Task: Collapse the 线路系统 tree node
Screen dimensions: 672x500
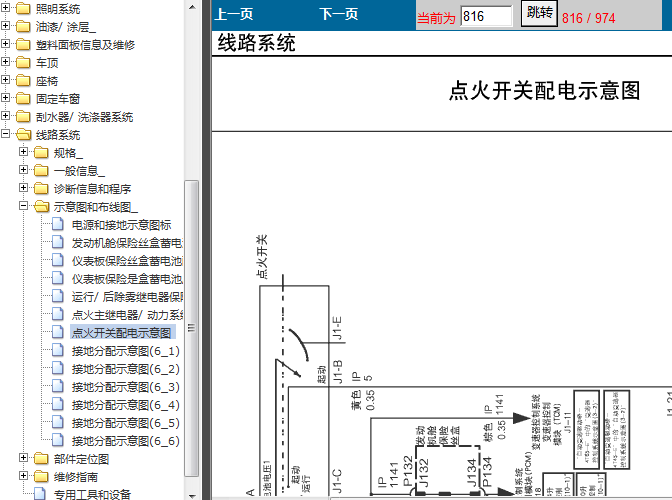Action: click(x=5, y=134)
